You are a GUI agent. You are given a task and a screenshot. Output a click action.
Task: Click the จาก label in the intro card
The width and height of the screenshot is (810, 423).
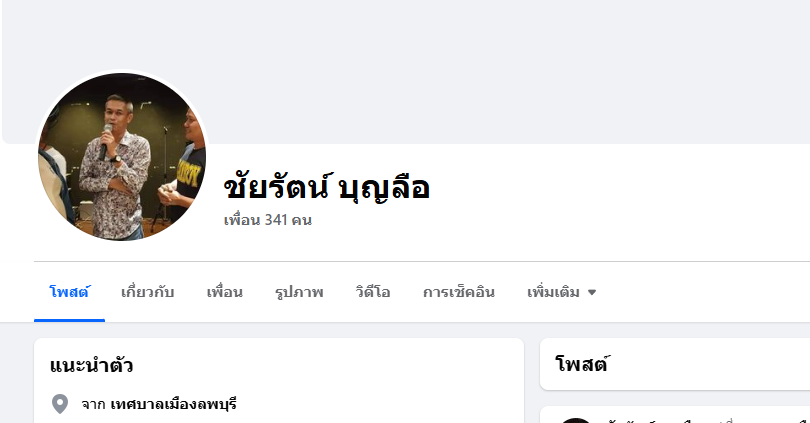[94, 404]
